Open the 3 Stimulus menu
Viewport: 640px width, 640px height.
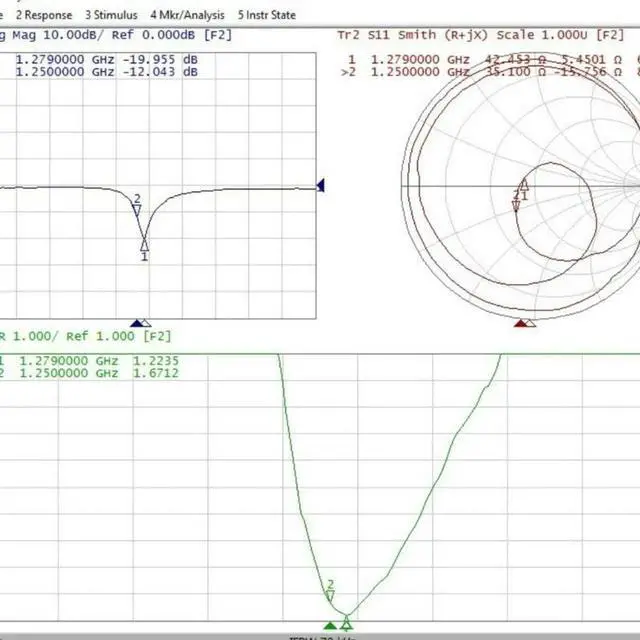click(111, 15)
